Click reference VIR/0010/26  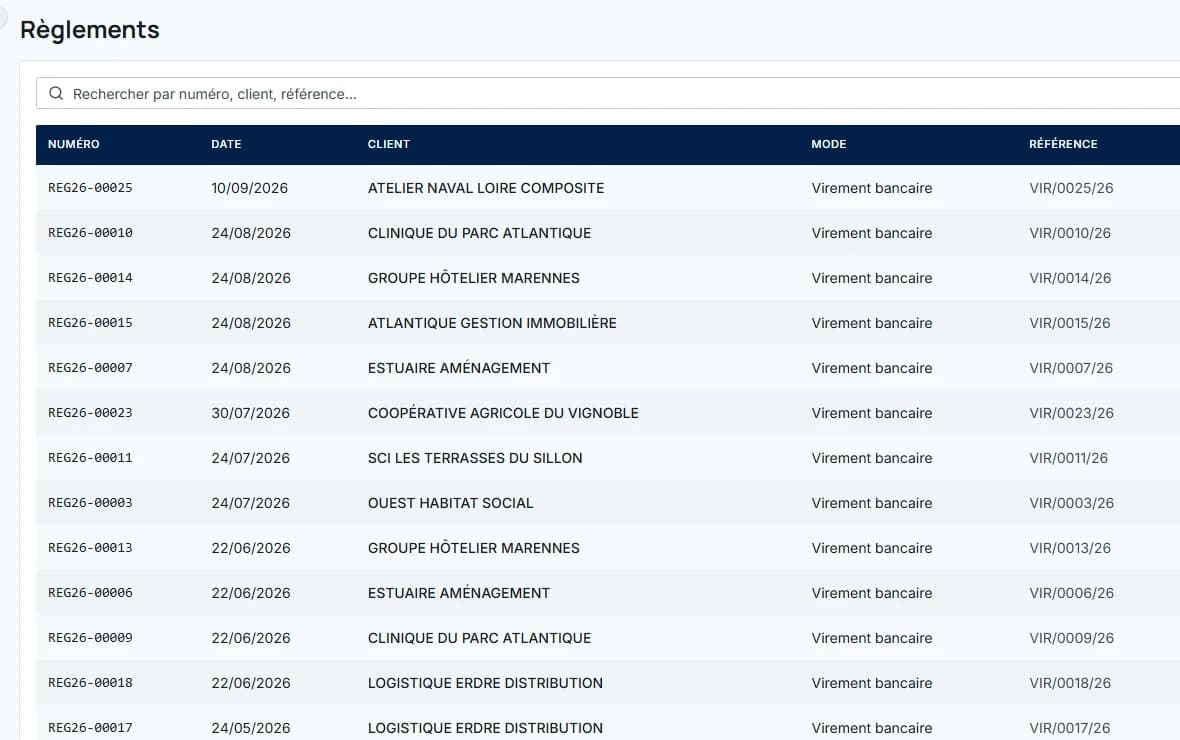pos(1070,233)
